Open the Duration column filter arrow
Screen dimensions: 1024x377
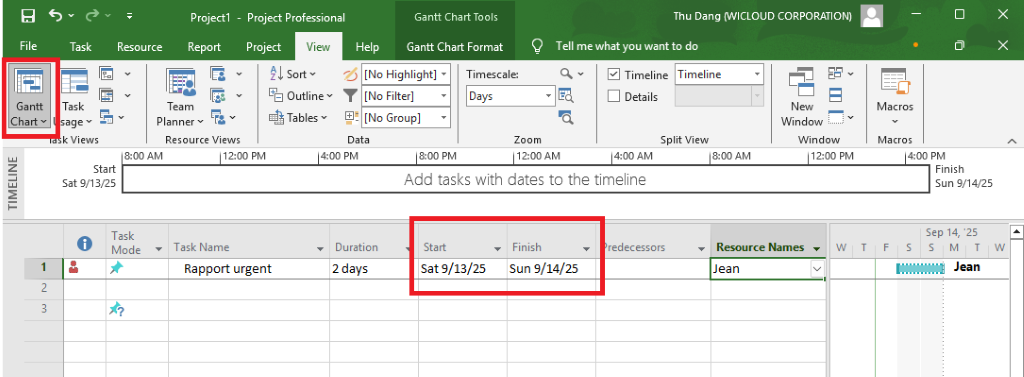point(409,249)
